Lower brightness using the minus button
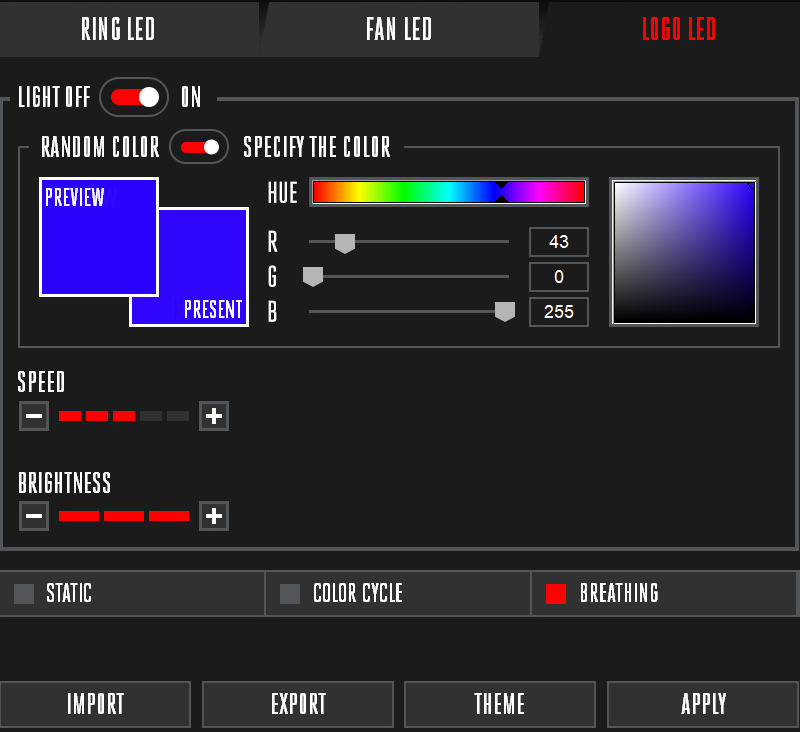The image size is (800, 732). 34,516
